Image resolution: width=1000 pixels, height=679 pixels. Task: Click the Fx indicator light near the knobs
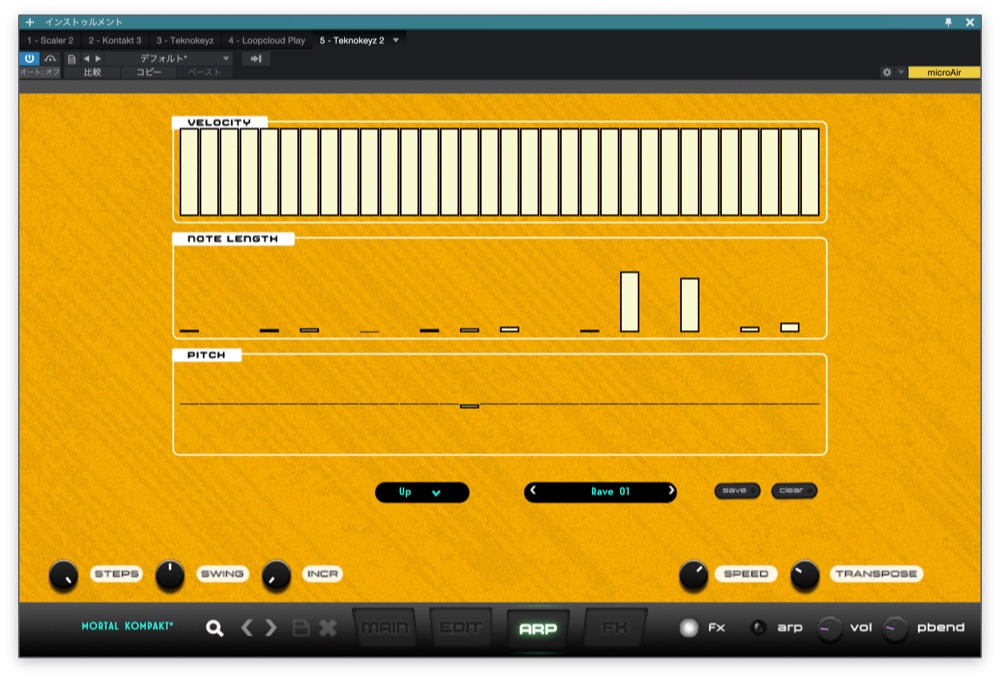coord(689,629)
